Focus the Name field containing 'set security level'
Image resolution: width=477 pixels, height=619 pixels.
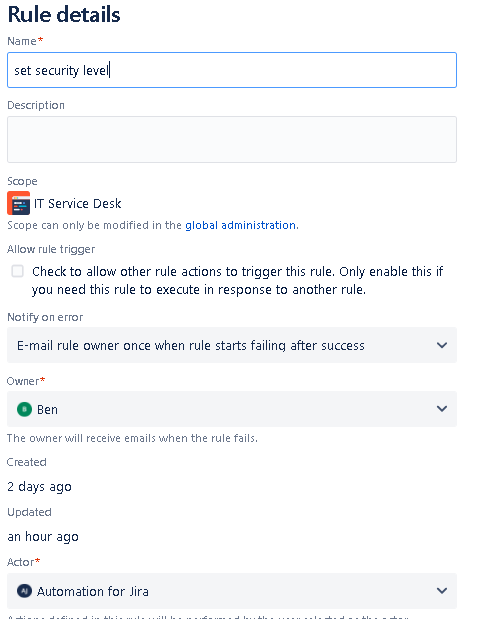[232, 70]
